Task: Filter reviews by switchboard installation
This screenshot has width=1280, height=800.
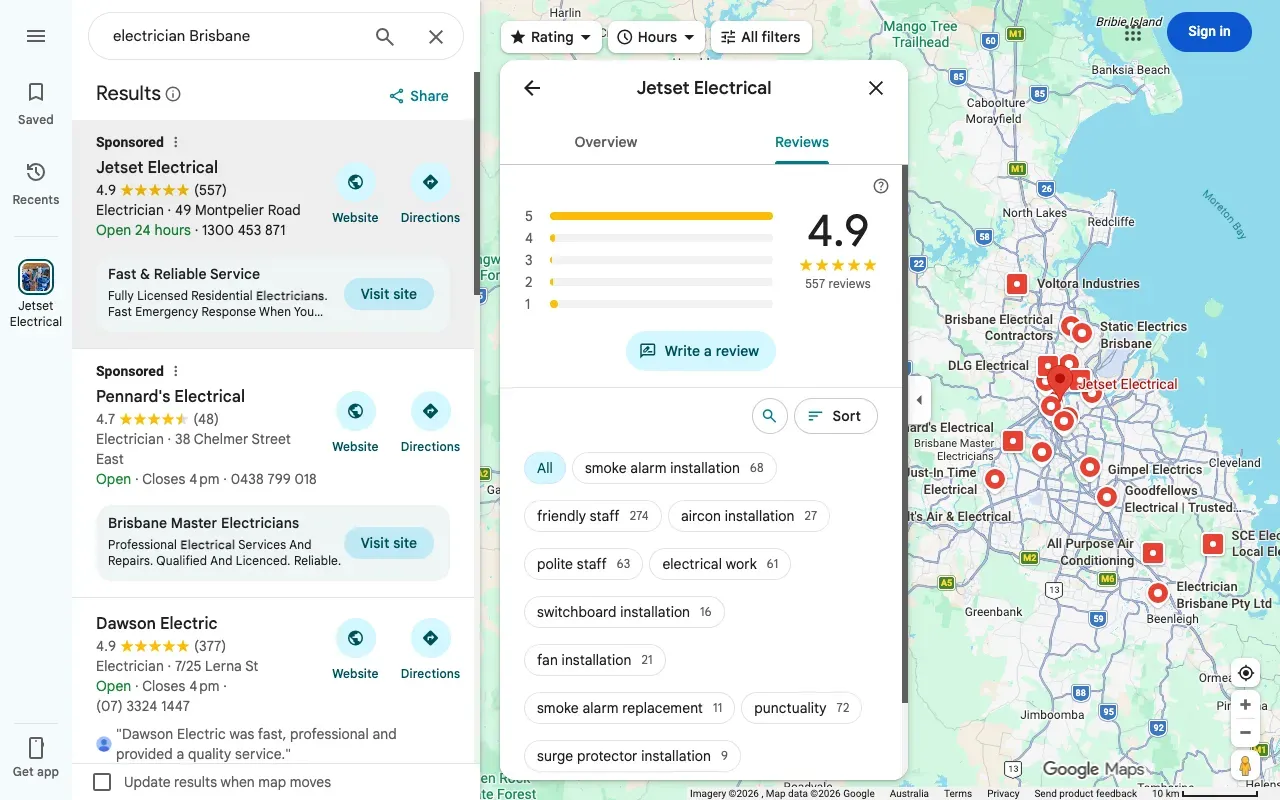Action: point(624,612)
